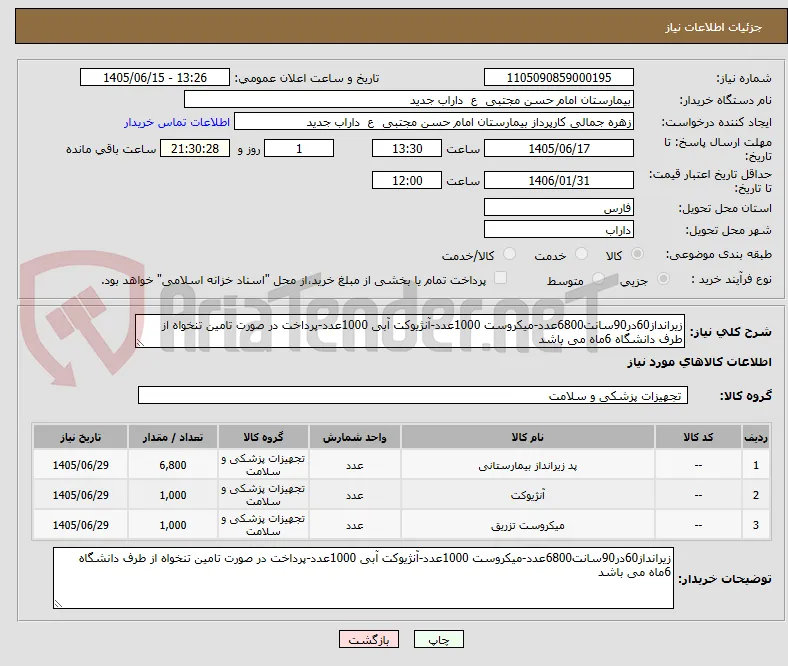Click need date 1405/06/29 in میکروست تزریق row

pos(80,525)
